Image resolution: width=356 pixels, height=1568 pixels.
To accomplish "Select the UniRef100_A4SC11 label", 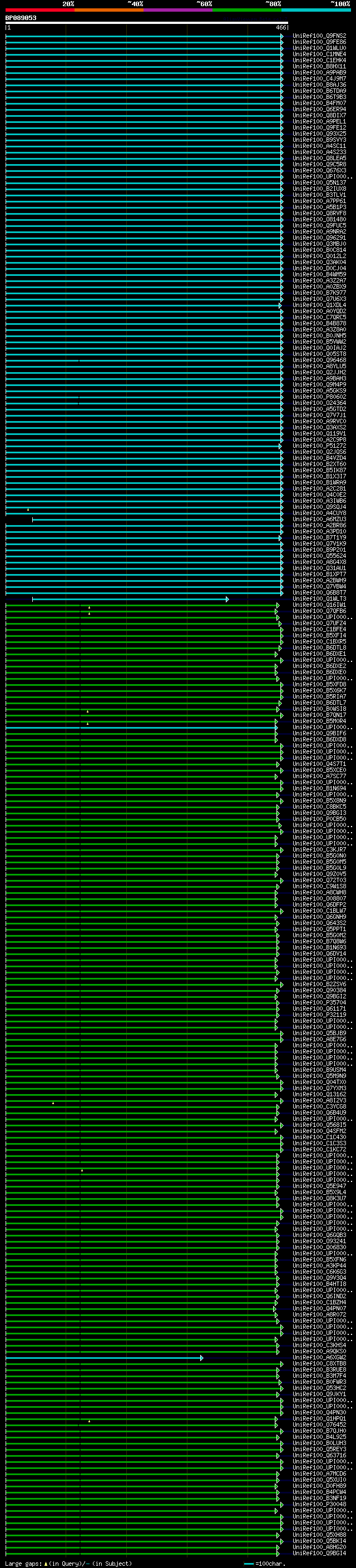I will click(x=319, y=146).
